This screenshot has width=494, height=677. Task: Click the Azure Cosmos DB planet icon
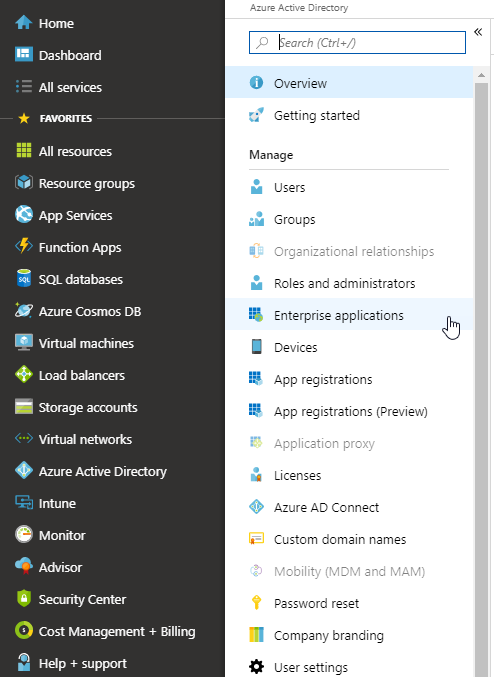pyautogui.click(x=24, y=310)
